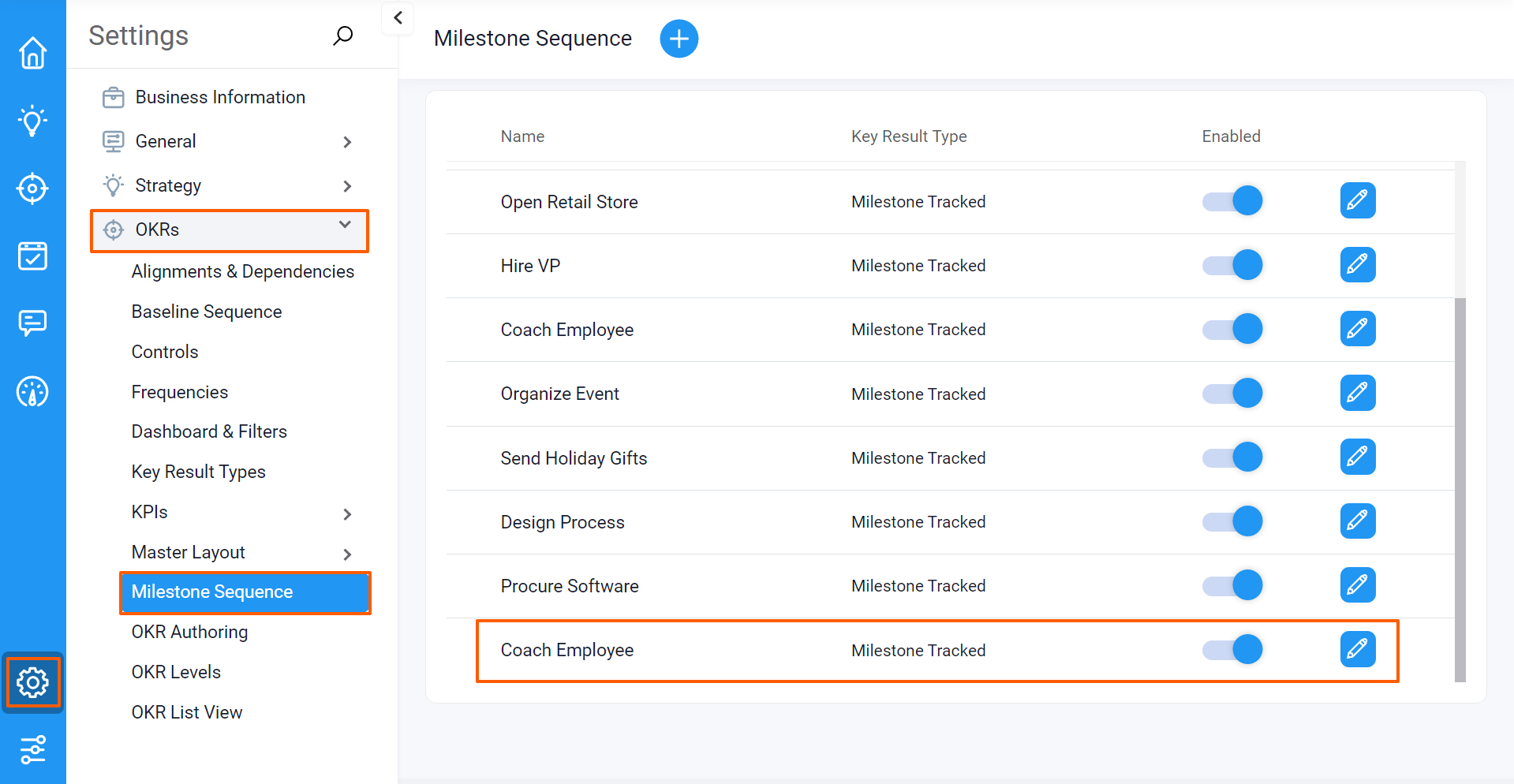The width and height of the screenshot is (1514, 784).
Task: Open the Home icon in sidebar
Action: click(32, 52)
